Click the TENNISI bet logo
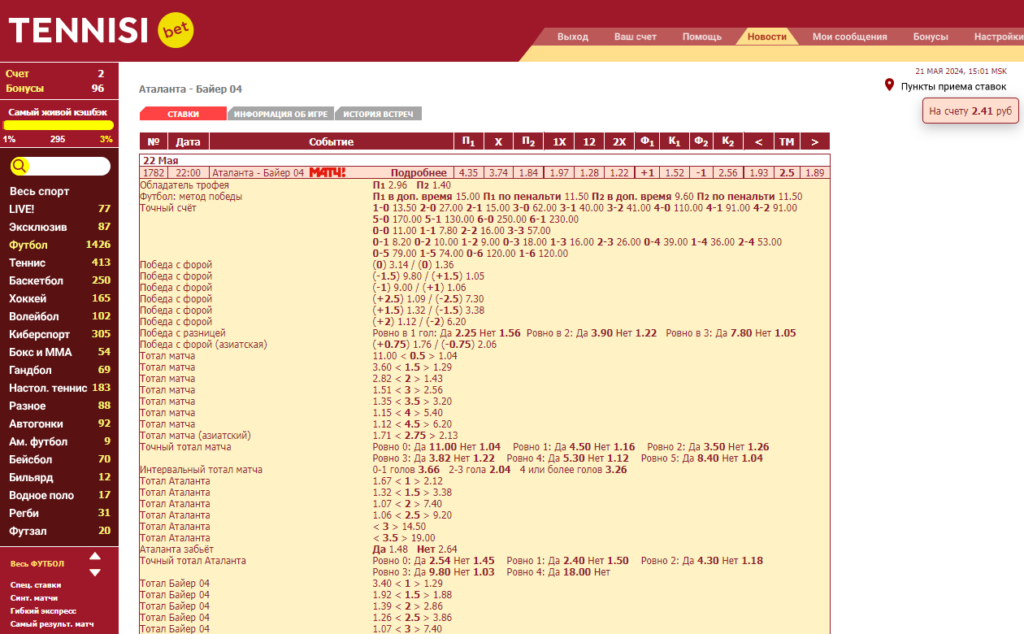The image size is (1024, 634). pyautogui.click(x=101, y=30)
